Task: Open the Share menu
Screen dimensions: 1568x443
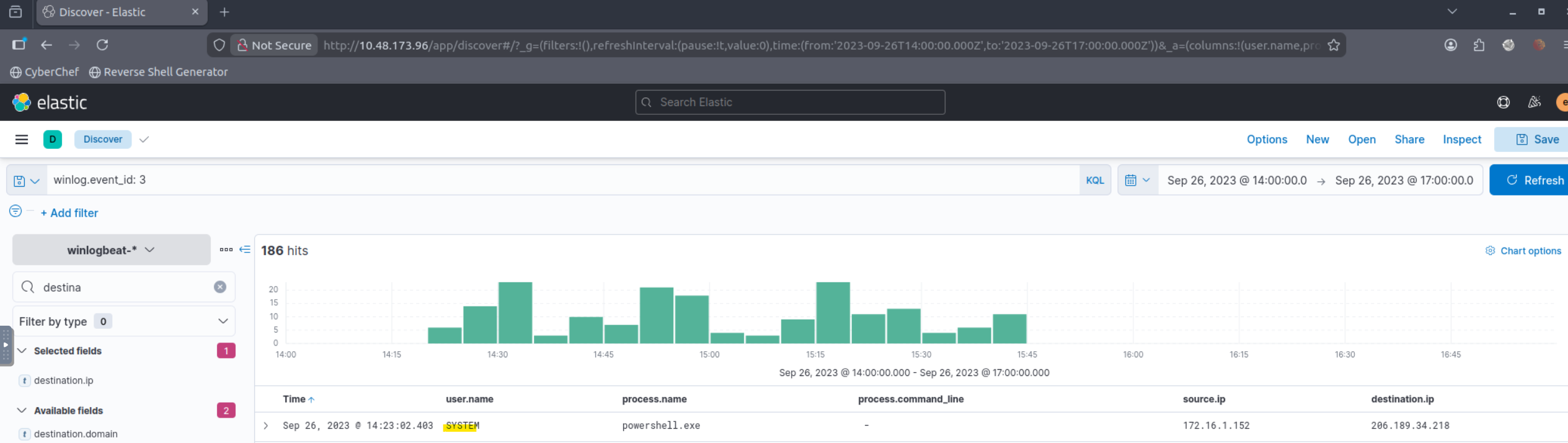Action: [1409, 140]
